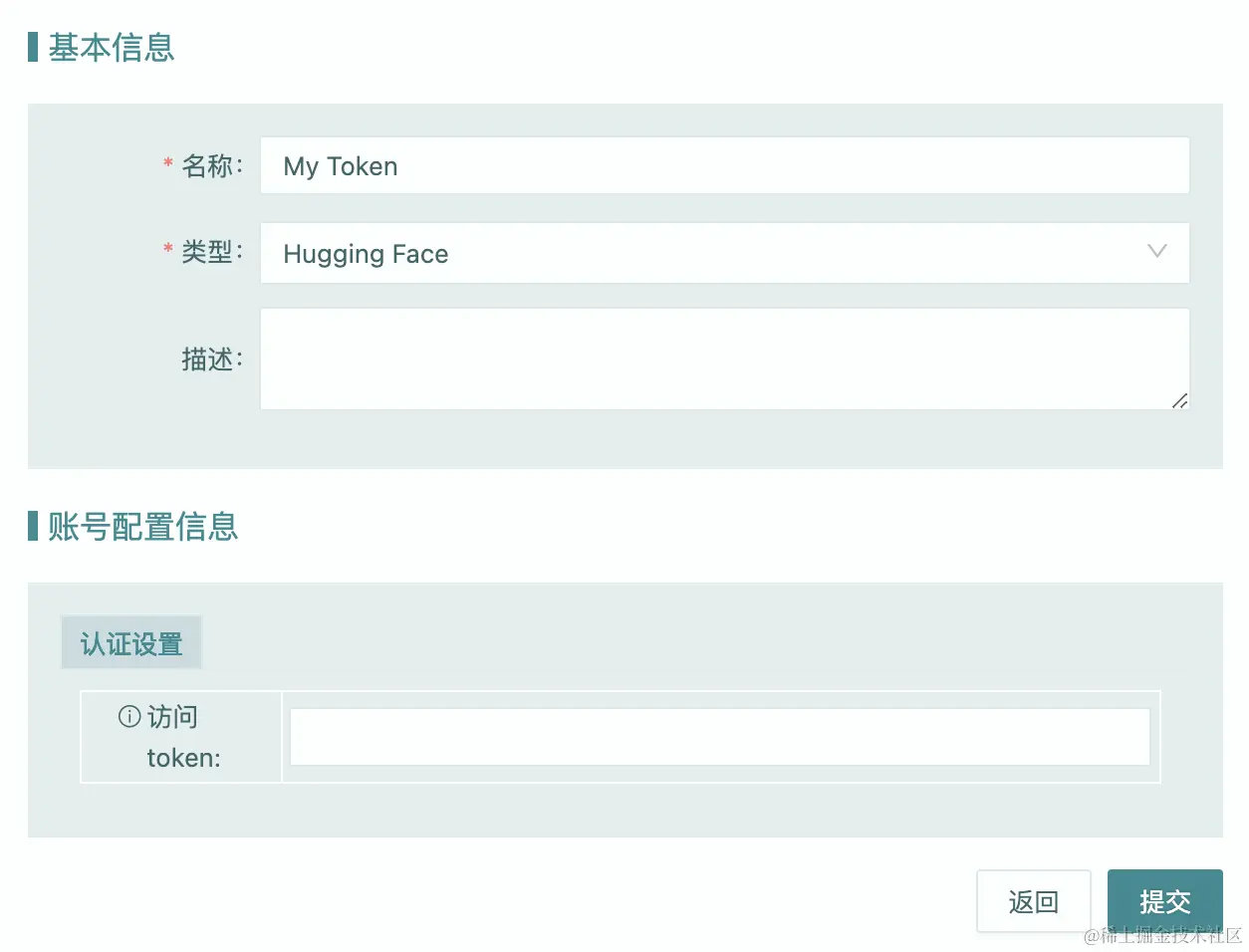
Task: Click the info icon beside 访问 token
Action: pos(129,716)
